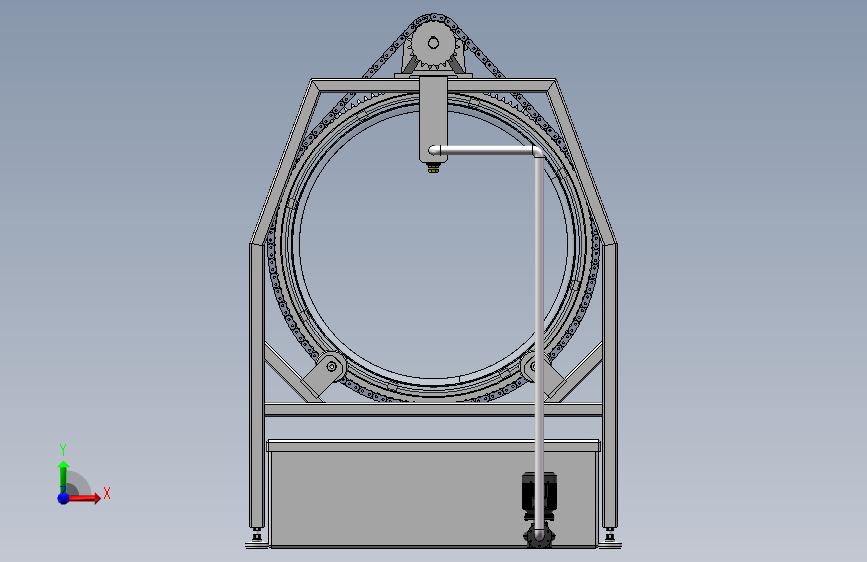Viewport: 867px width, 562px height.
Task: Select the horizontal white pipe section
Action: coord(485,150)
